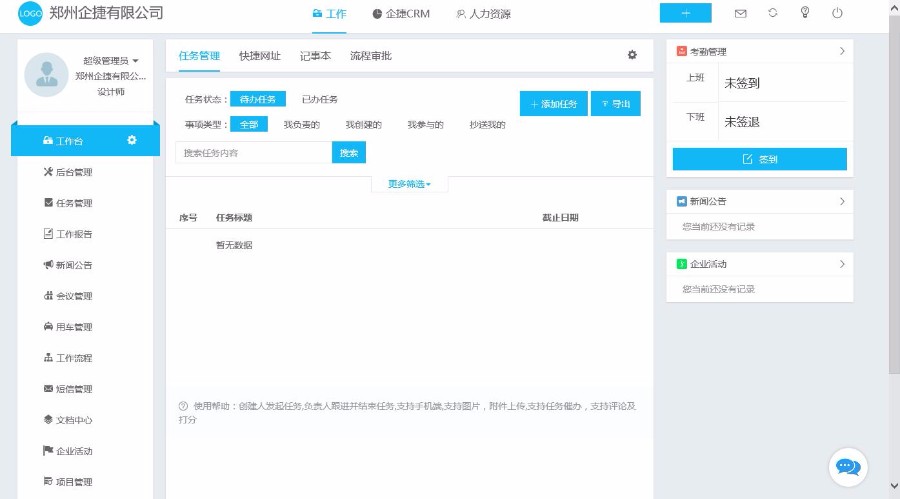Filter tasks by 我创建的
This screenshot has height=499, width=900.
click(363, 125)
